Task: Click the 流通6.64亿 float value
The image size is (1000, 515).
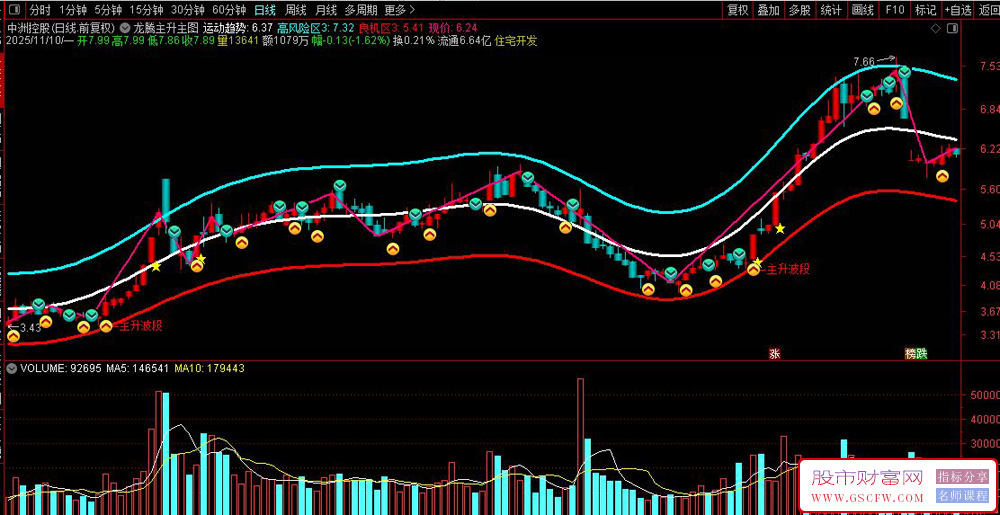Action: click(464, 41)
